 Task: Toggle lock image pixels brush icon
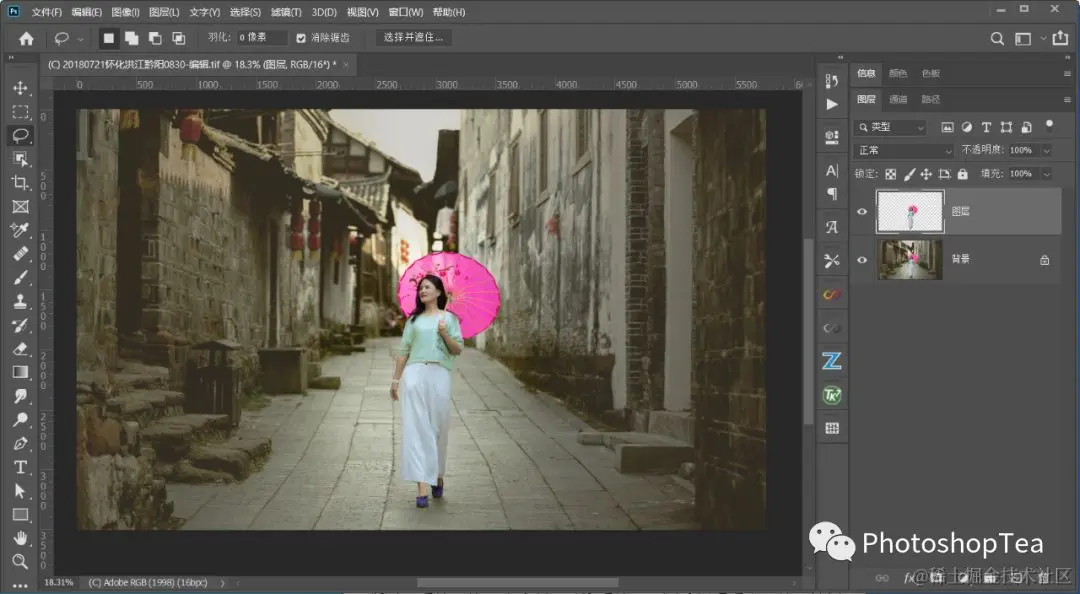pyautogui.click(x=909, y=174)
